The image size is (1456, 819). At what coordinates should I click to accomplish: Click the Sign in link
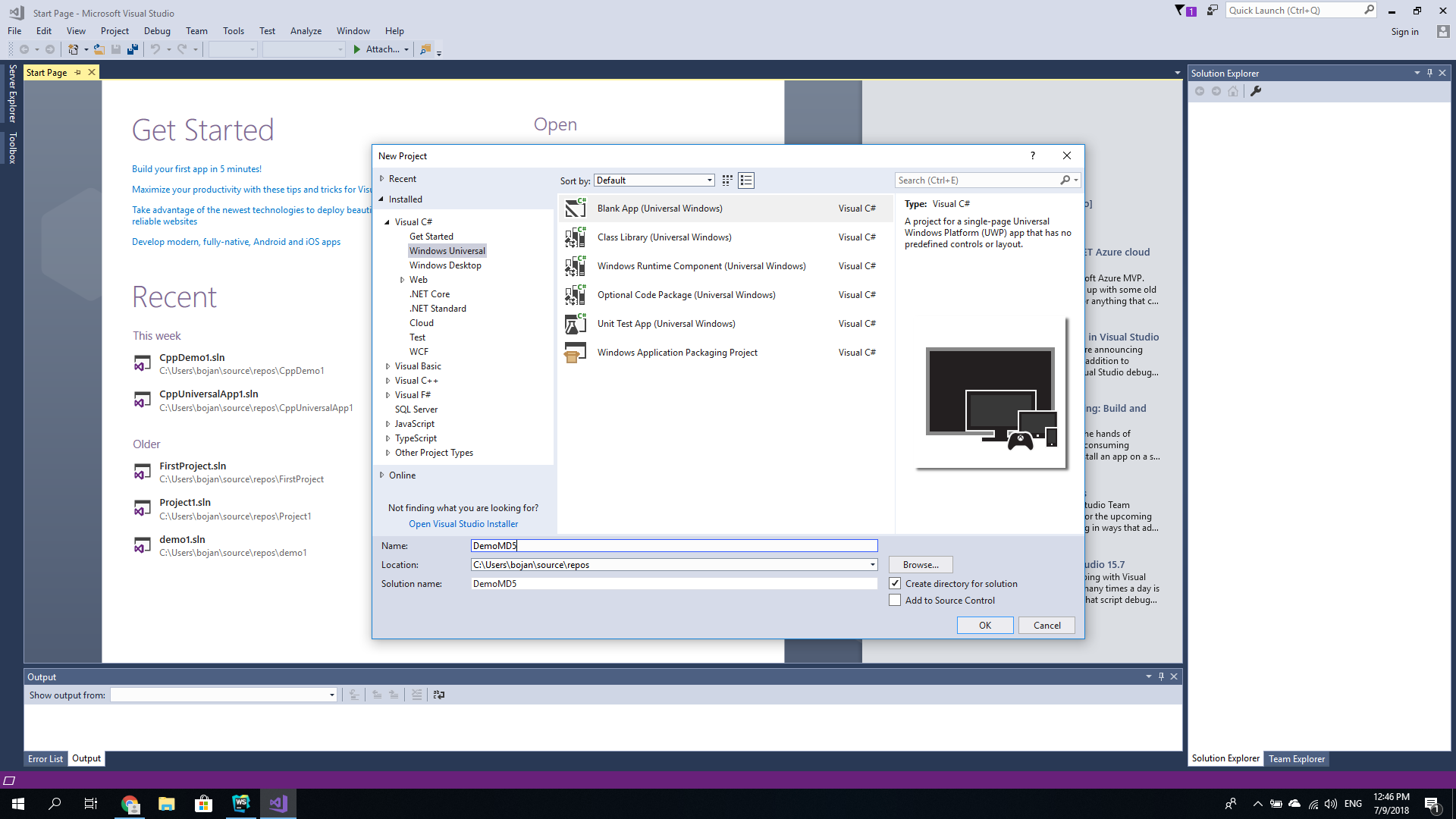coord(1404,32)
